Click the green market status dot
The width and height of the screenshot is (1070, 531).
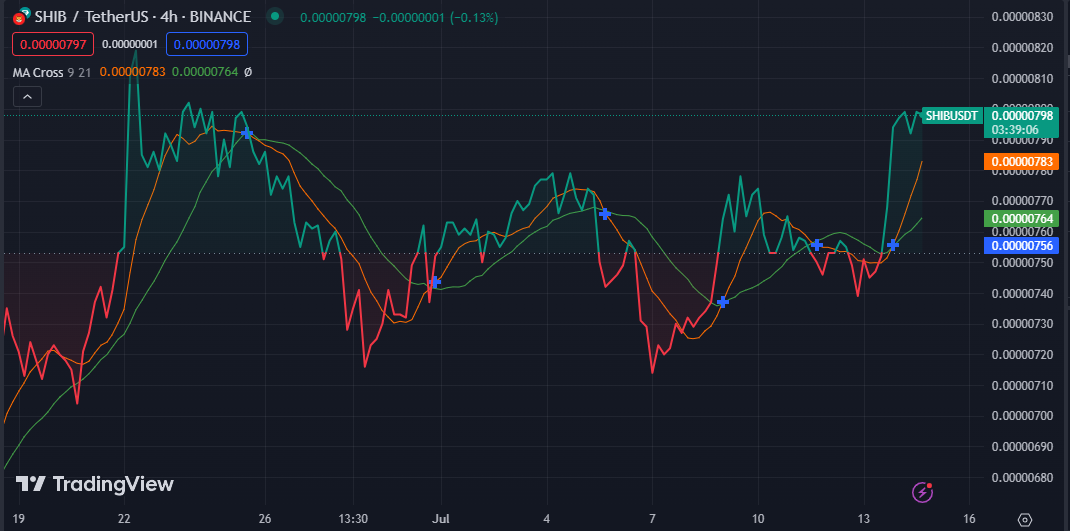[276, 17]
